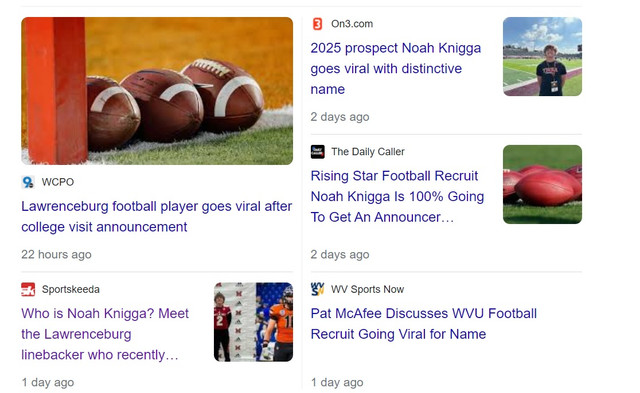Image resolution: width=640 pixels, height=393 pixels.
Task: Click the WCPO favicon icon
Action: pos(28,182)
